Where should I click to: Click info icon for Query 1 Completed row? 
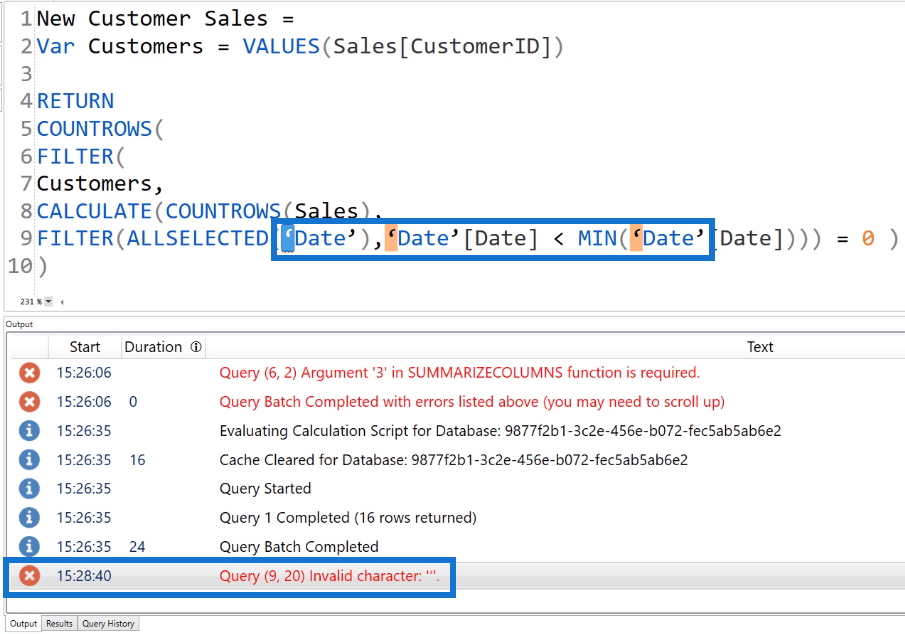click(x=29, y=517)
